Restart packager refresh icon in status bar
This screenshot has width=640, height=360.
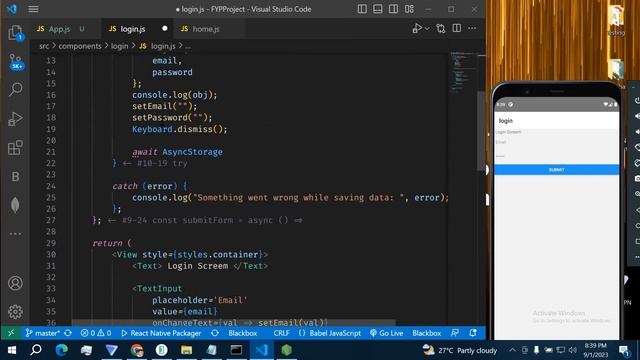[215, 333]
